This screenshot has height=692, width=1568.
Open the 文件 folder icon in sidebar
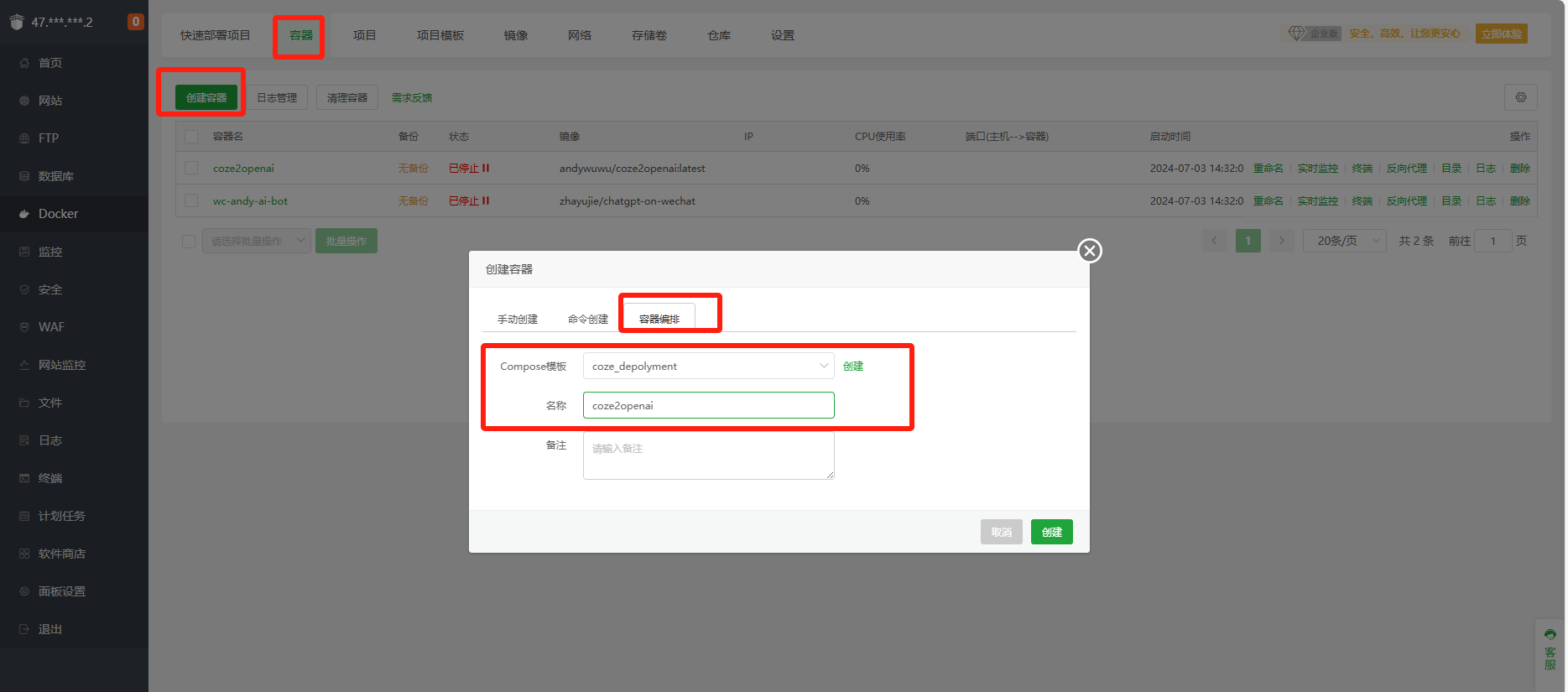24,403
